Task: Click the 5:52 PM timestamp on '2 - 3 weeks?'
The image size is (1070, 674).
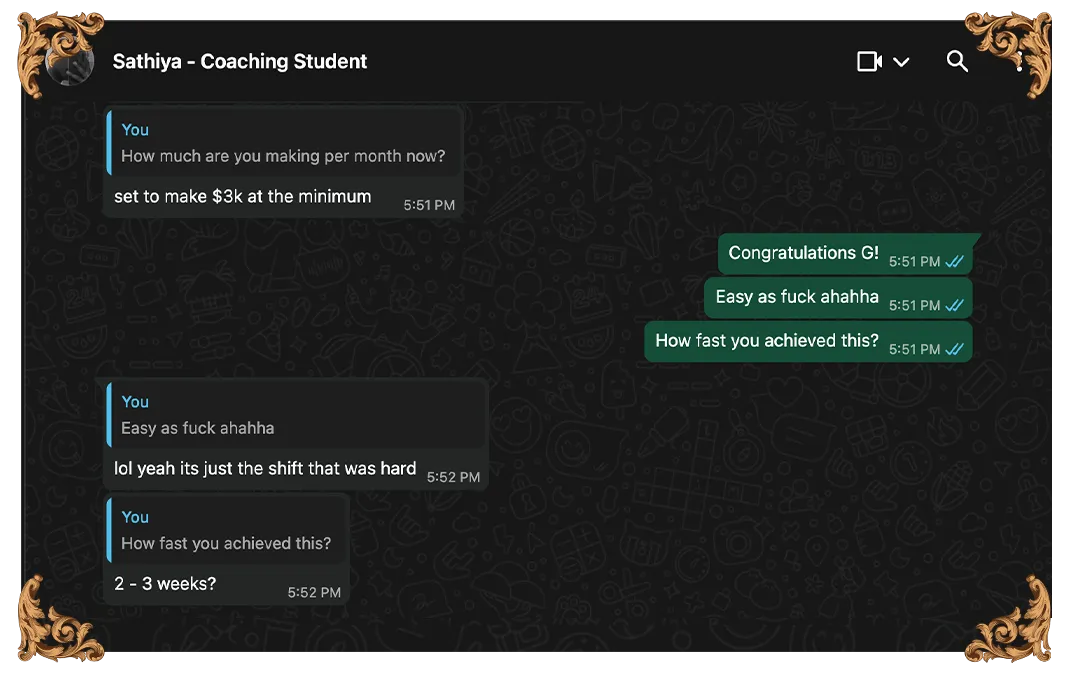Action: tap(314, 593)
